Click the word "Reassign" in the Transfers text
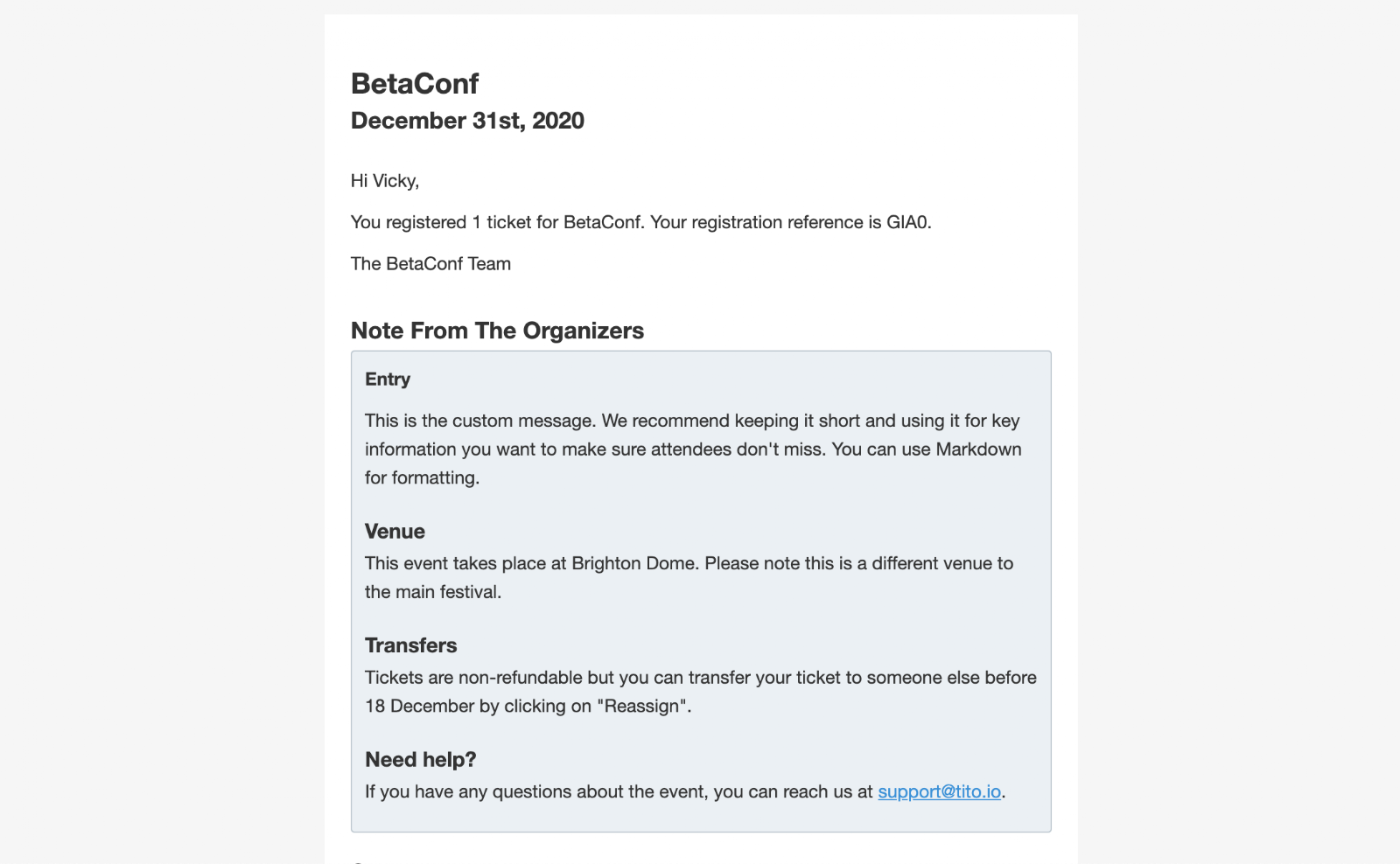 pyautogui.click(x=643, y=707)
